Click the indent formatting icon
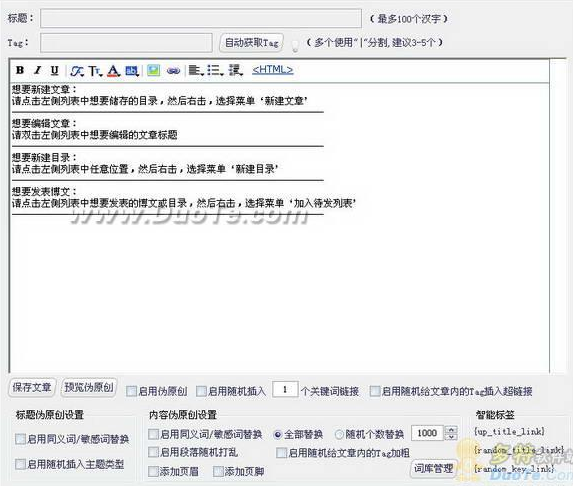 [235, 70]
